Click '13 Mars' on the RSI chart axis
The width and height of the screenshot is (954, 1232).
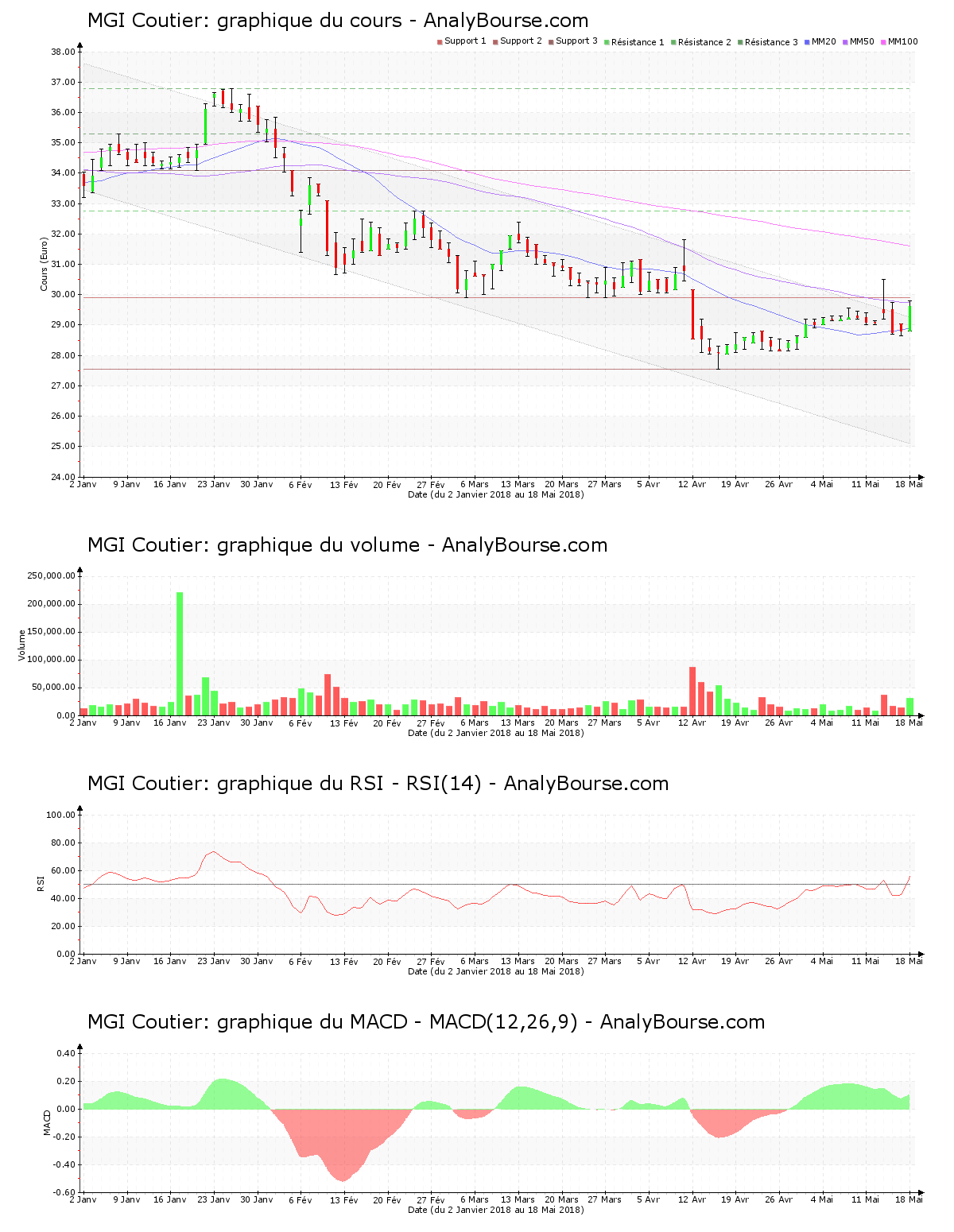pos(518,961)
